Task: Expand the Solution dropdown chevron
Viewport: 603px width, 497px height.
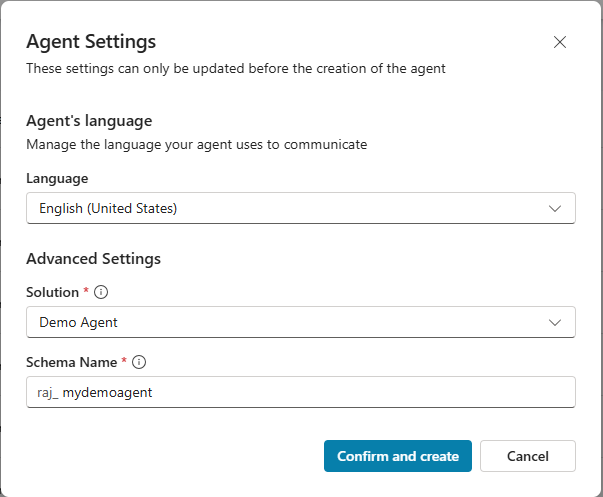Action: tap(556, 322)
